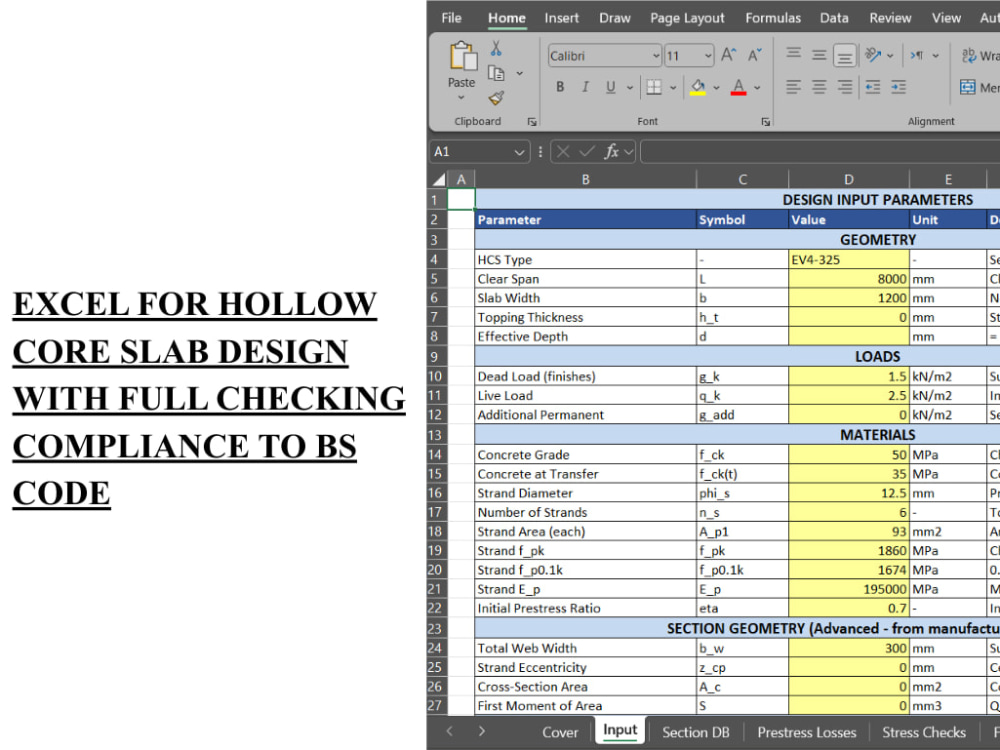
Task: Open Font settings dialog launcher
Action: (765, 122)
